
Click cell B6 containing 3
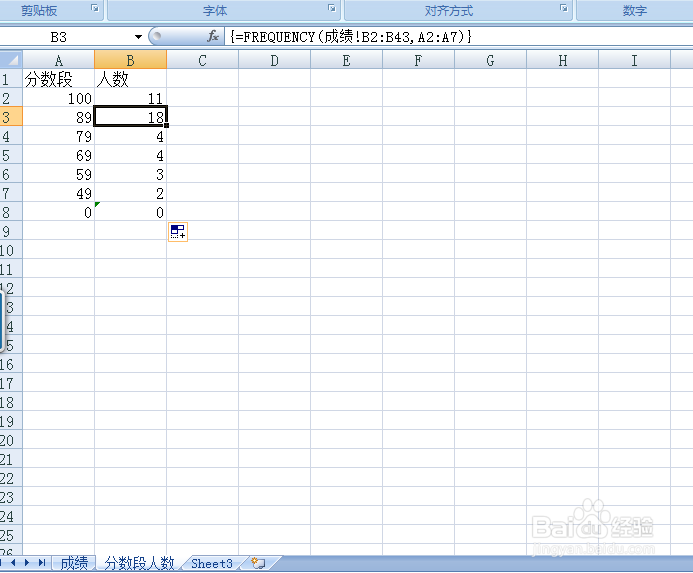click(130, 174)
